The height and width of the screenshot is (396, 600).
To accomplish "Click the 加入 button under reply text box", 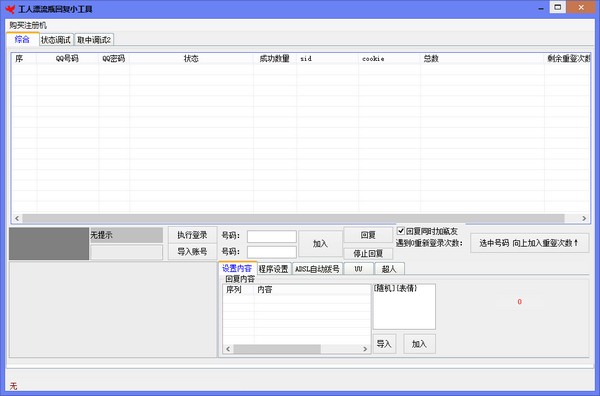I will tap(419, 344).
